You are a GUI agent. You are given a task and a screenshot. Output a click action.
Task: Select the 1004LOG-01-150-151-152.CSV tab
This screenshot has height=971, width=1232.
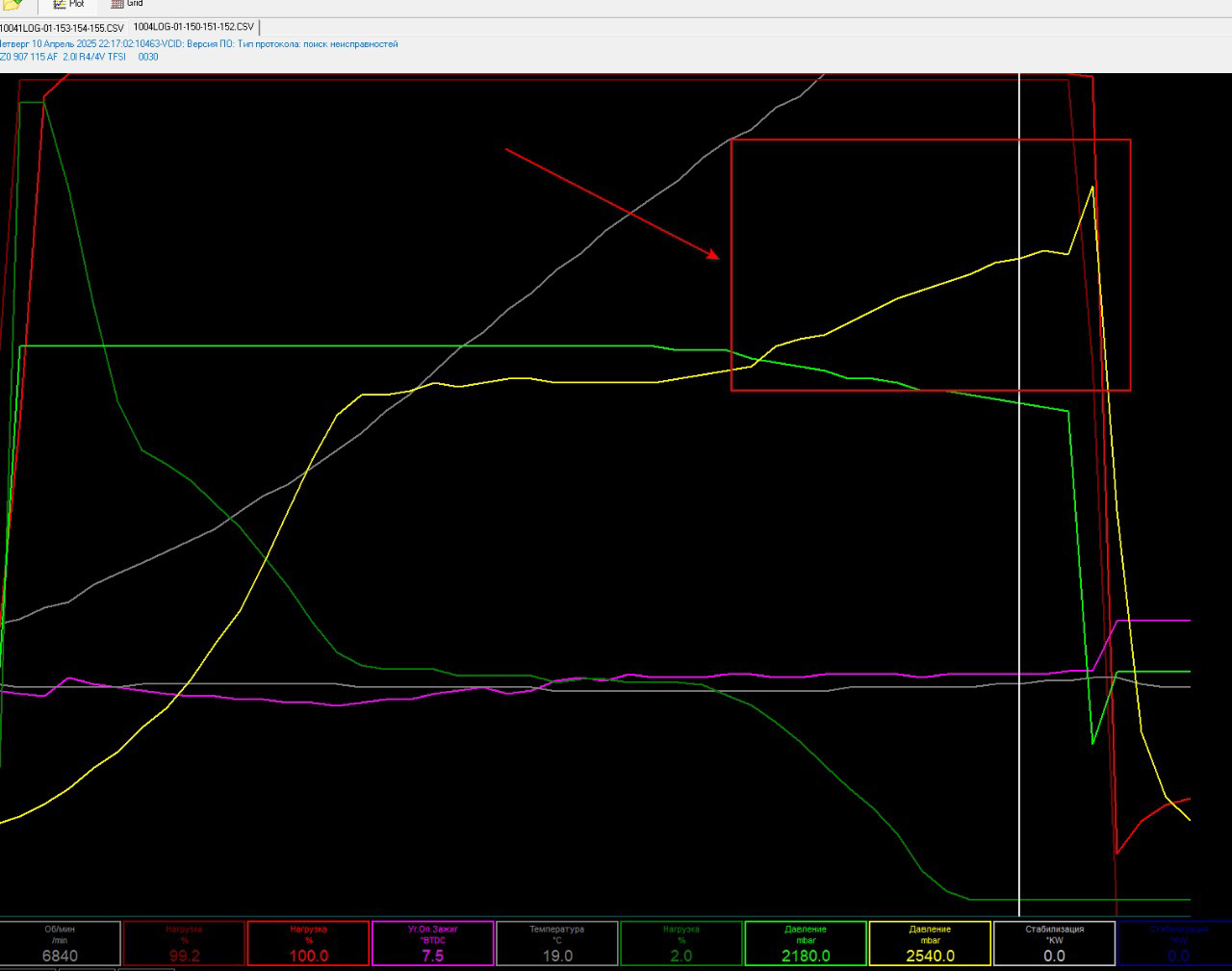(x=193, y=27)
